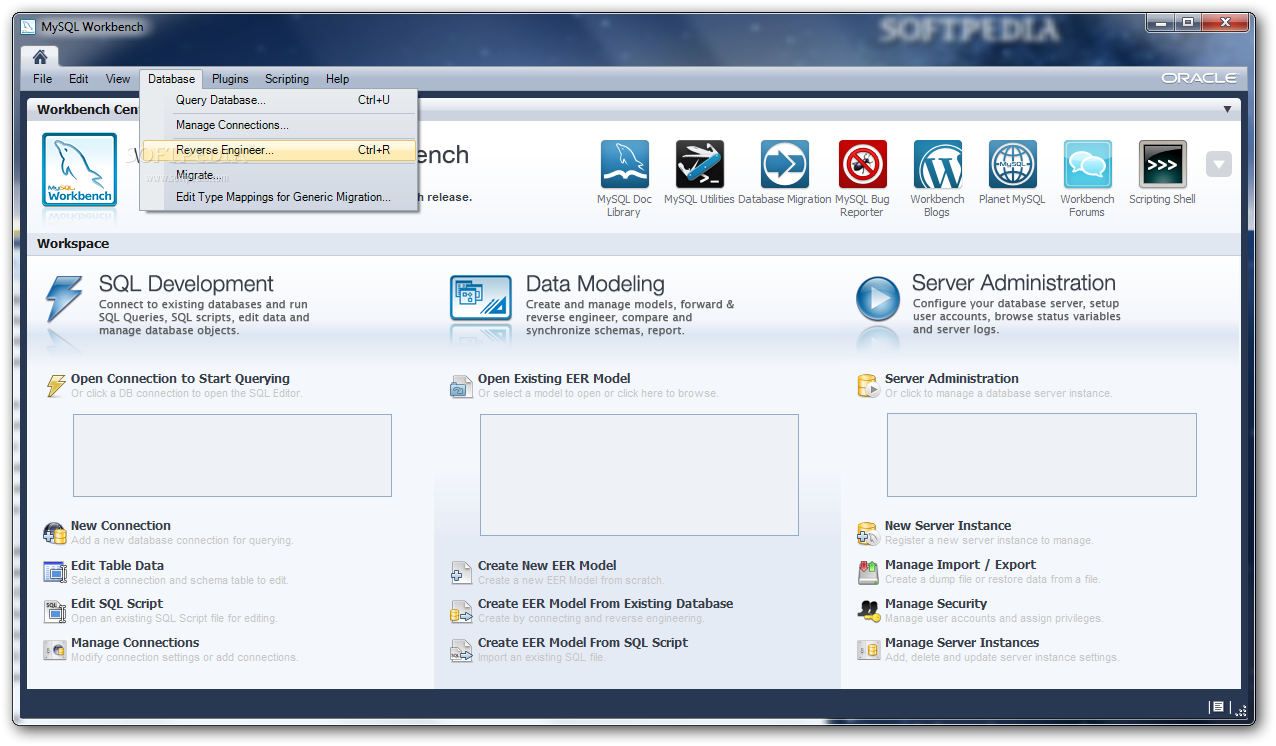Click the empty server instances list box

pos(1042,455)
